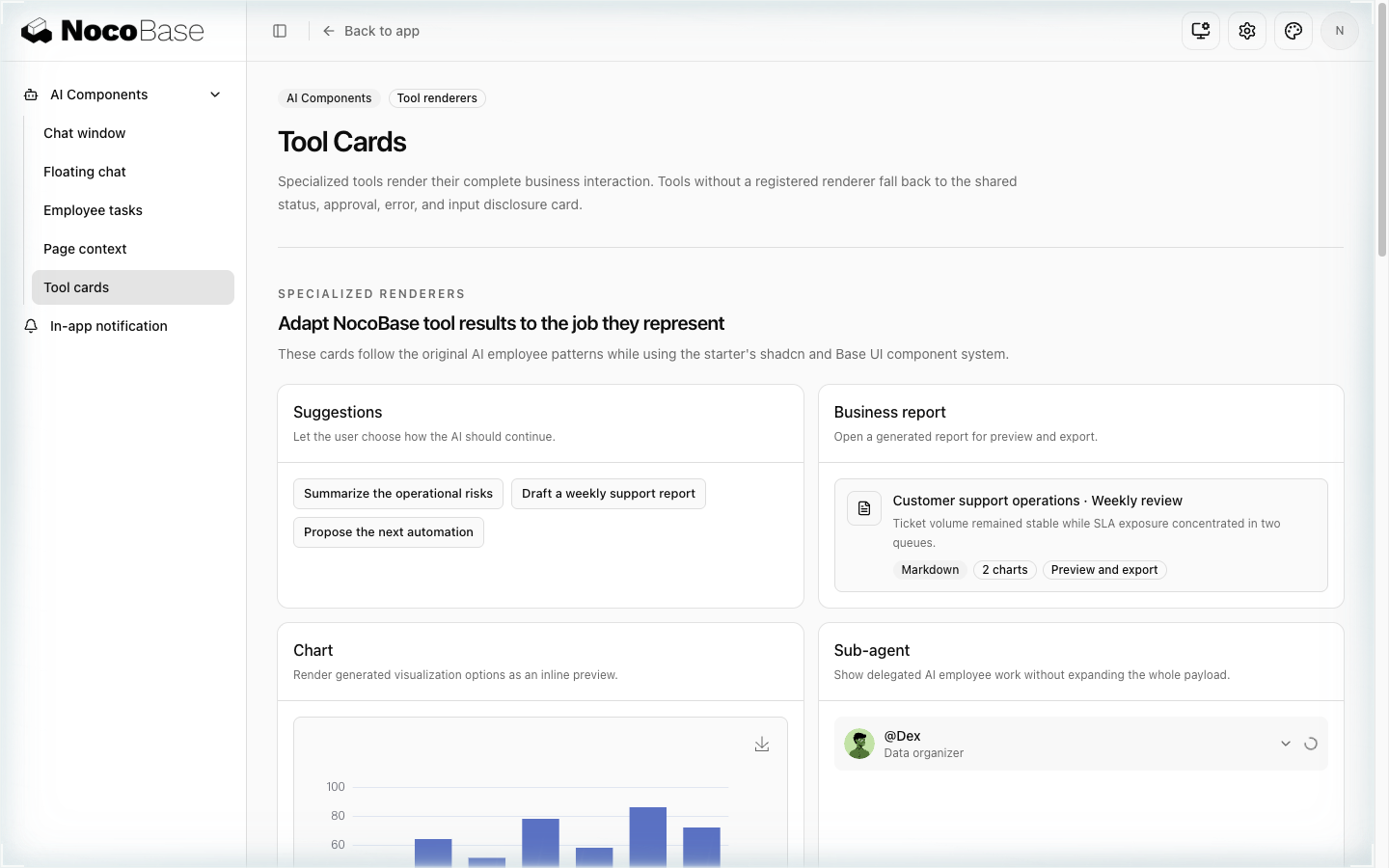Screen dimensions: 1389x868
Task: Click the Data organizer label
Action: pos(924,753)
